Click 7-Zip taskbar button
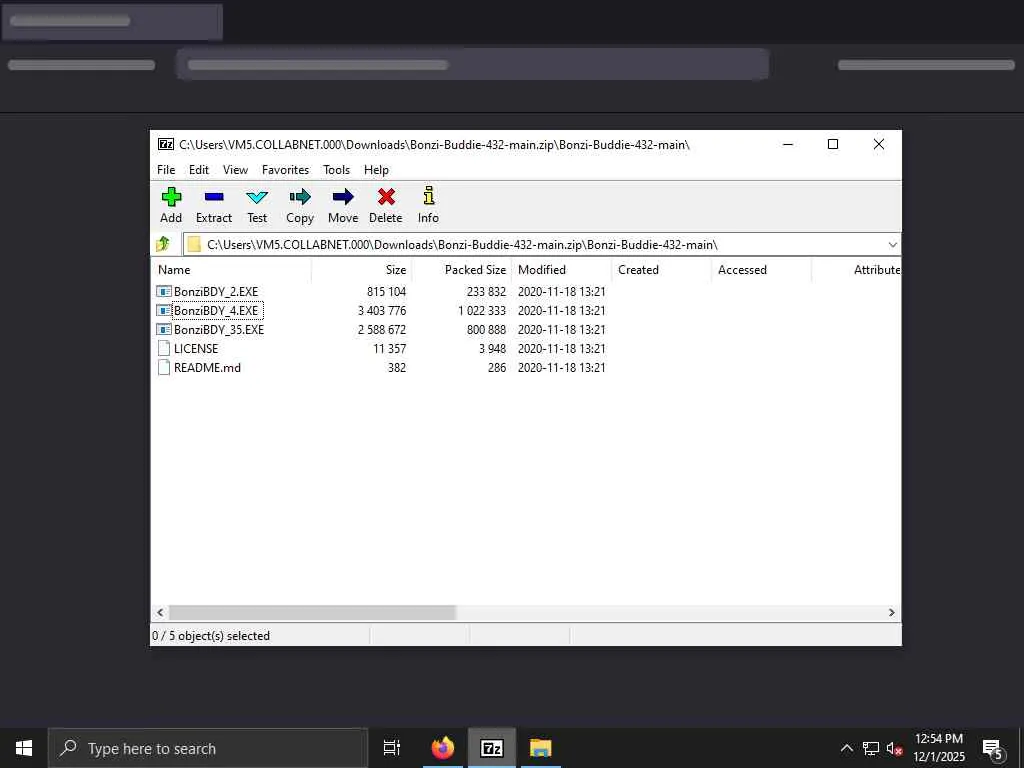This screenshot has height=768, width=1024. pyautogui.click(x=492, y=748)
